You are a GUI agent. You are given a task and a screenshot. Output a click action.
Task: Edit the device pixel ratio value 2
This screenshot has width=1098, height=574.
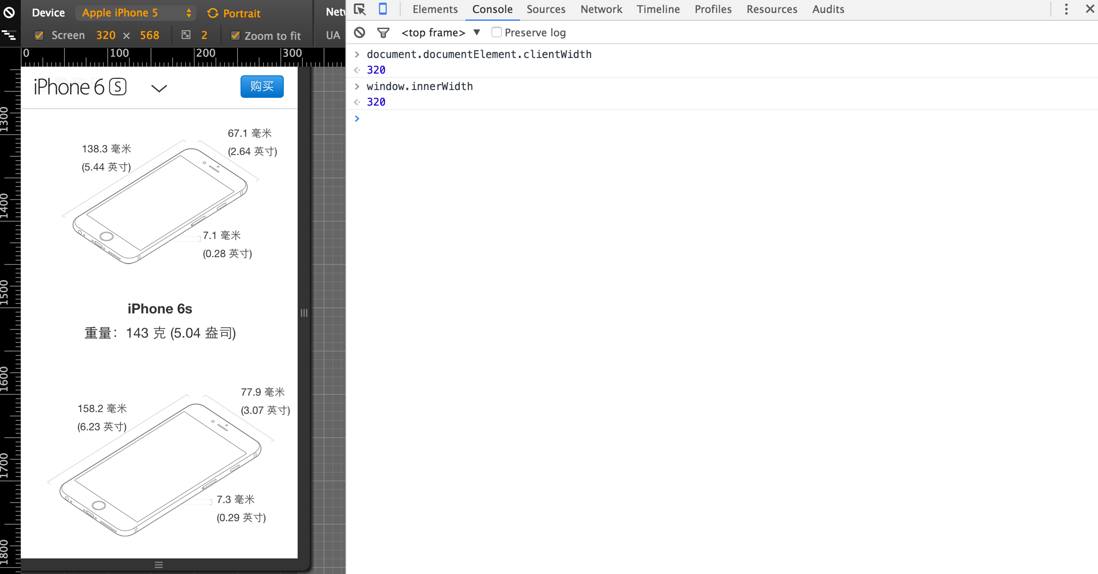click(204, 35)
